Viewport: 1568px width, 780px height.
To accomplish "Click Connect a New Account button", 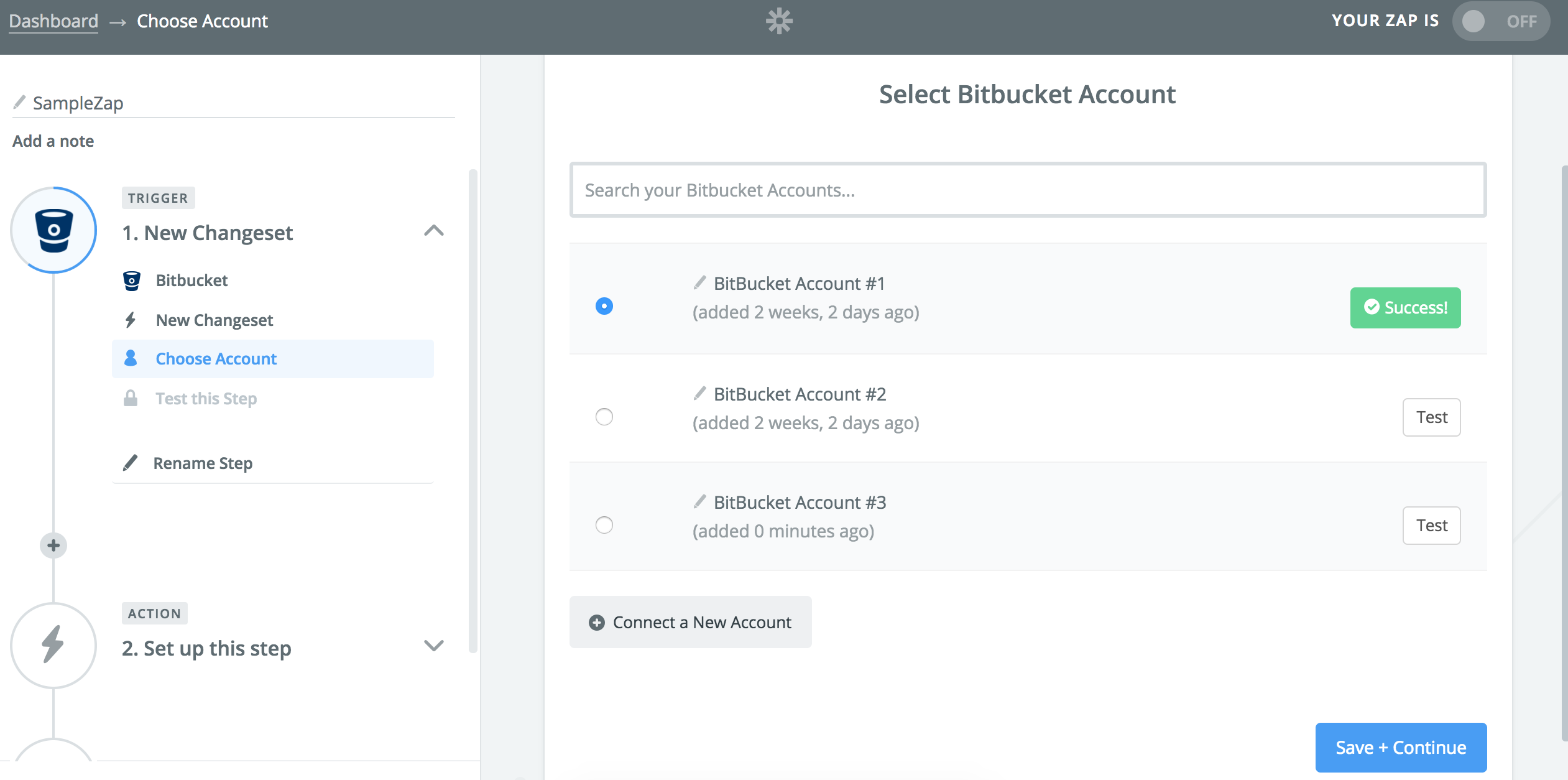I will coord(691,622).
